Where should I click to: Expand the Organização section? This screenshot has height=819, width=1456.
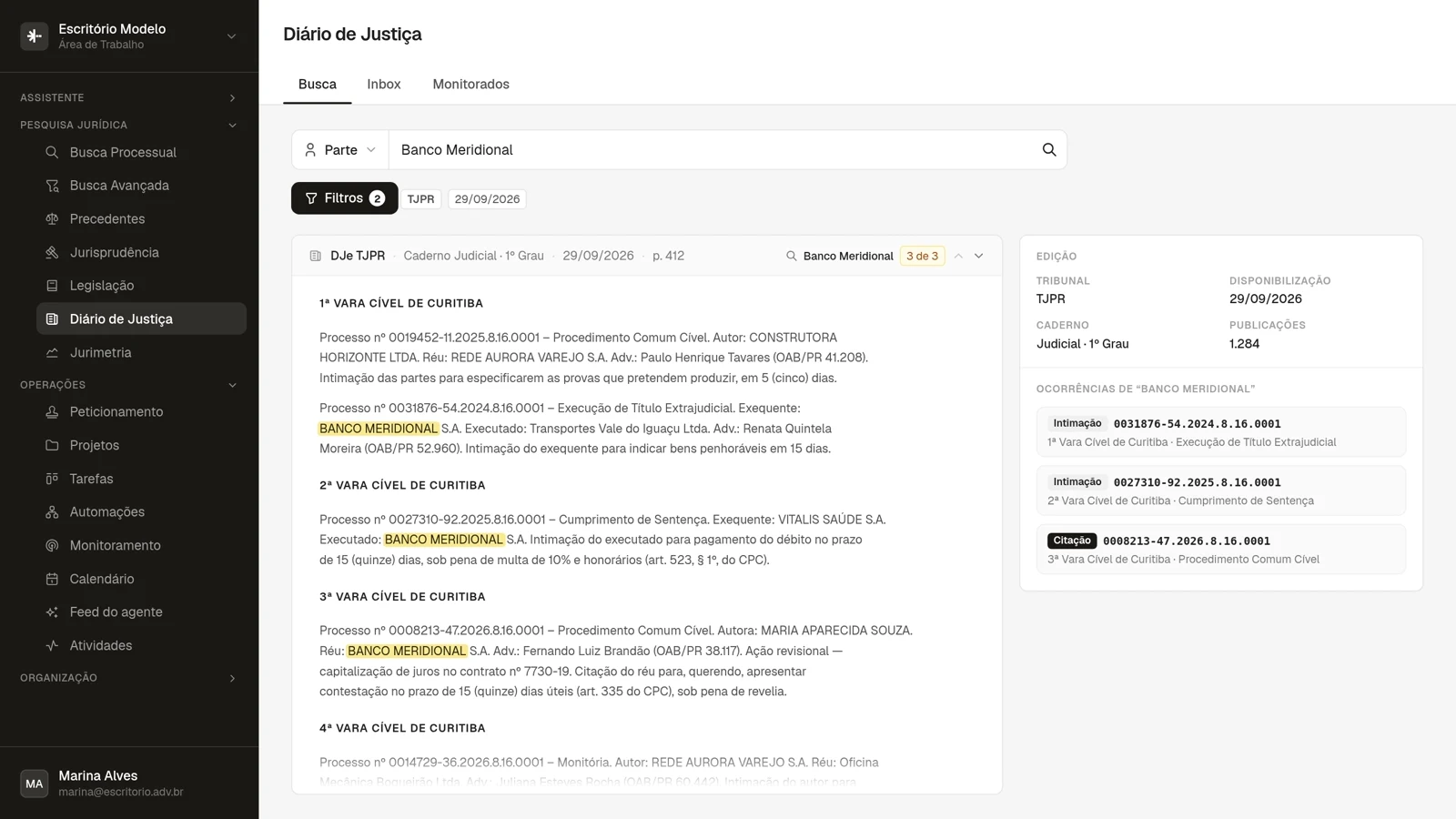coord(128,678)
